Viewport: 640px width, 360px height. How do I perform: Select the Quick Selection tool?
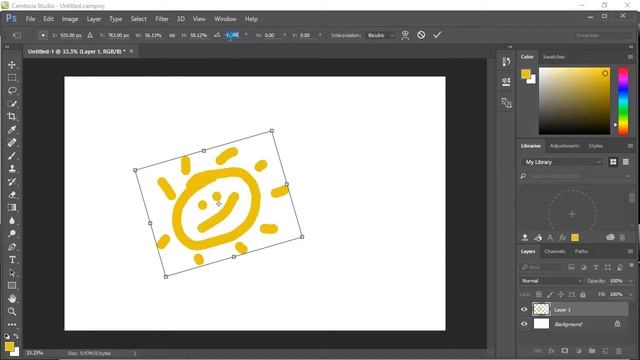coord(12,104)
